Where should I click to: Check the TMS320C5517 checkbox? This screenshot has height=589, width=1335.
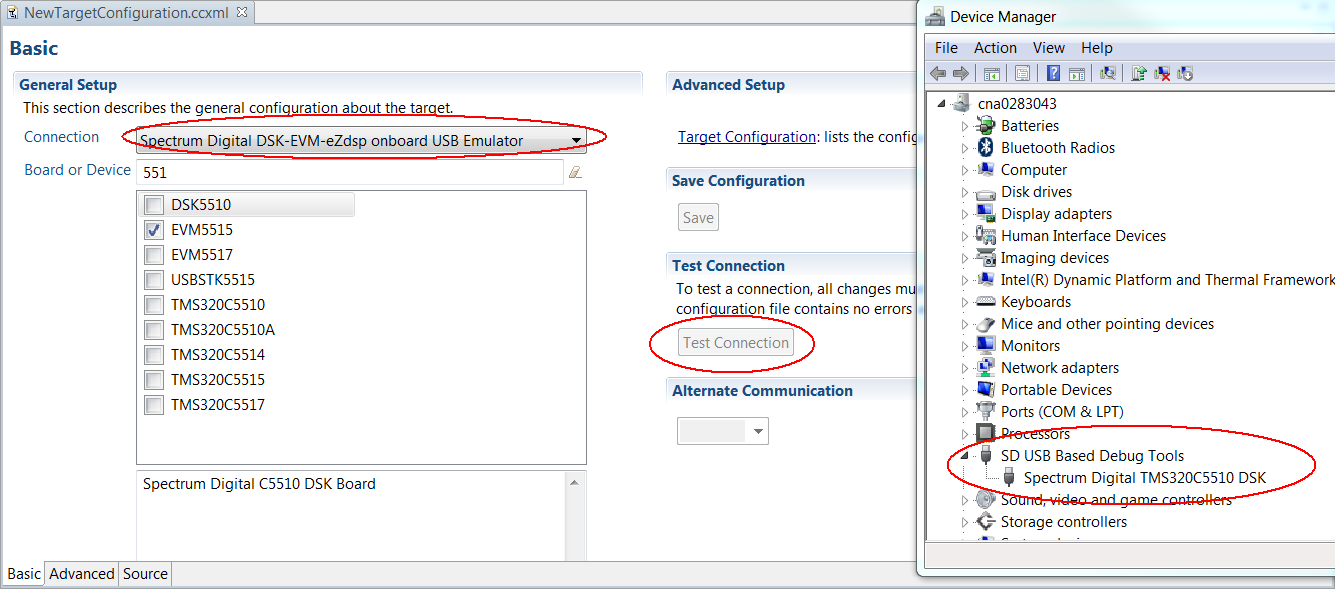(153, 405)
